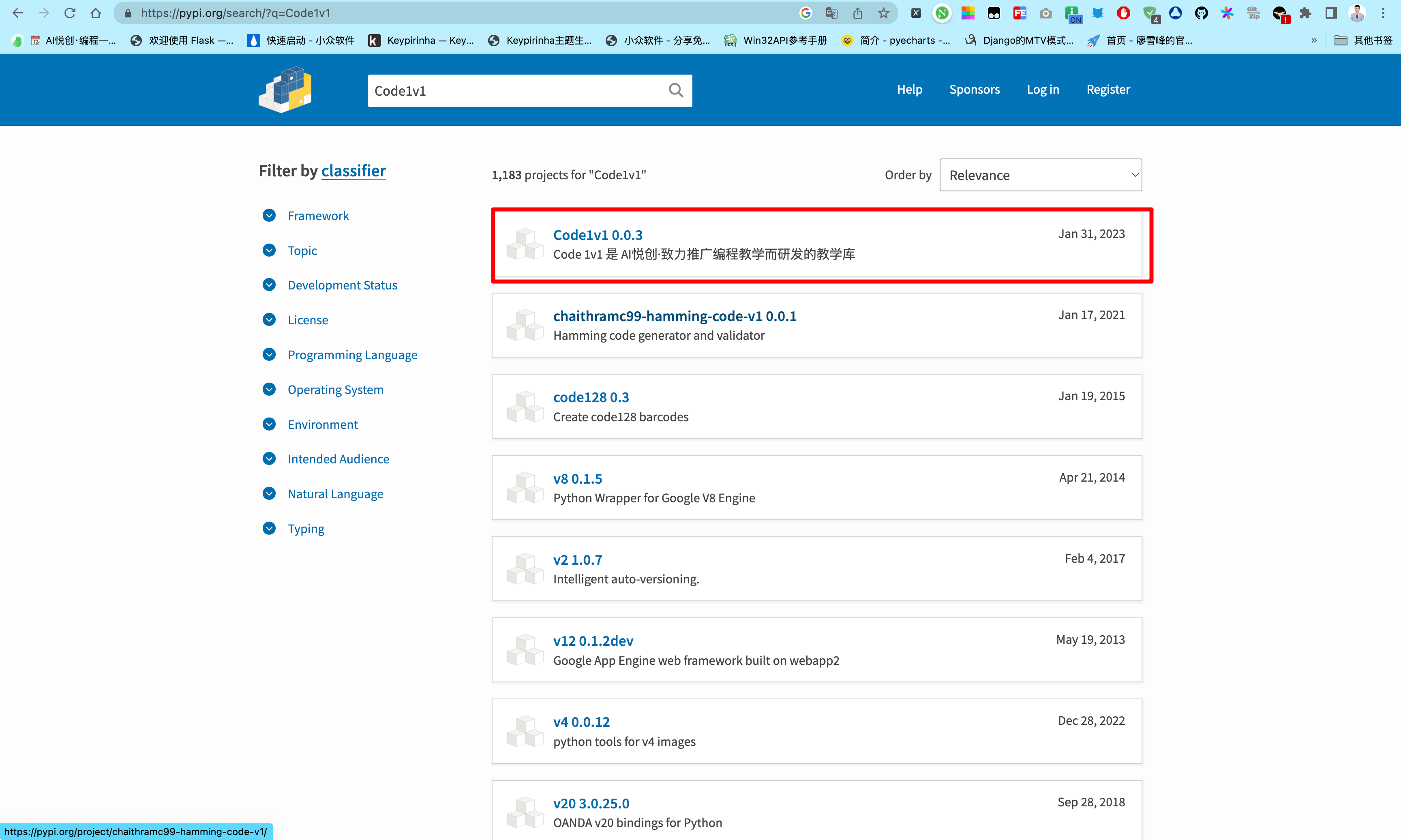Viewport: 1401px width, 840px height.
Task: Bookmark this page with the star icon
Action: (x=883, y=13)
